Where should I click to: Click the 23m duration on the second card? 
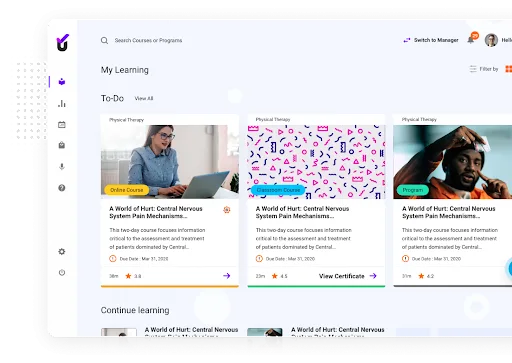[x=260, y=276]
